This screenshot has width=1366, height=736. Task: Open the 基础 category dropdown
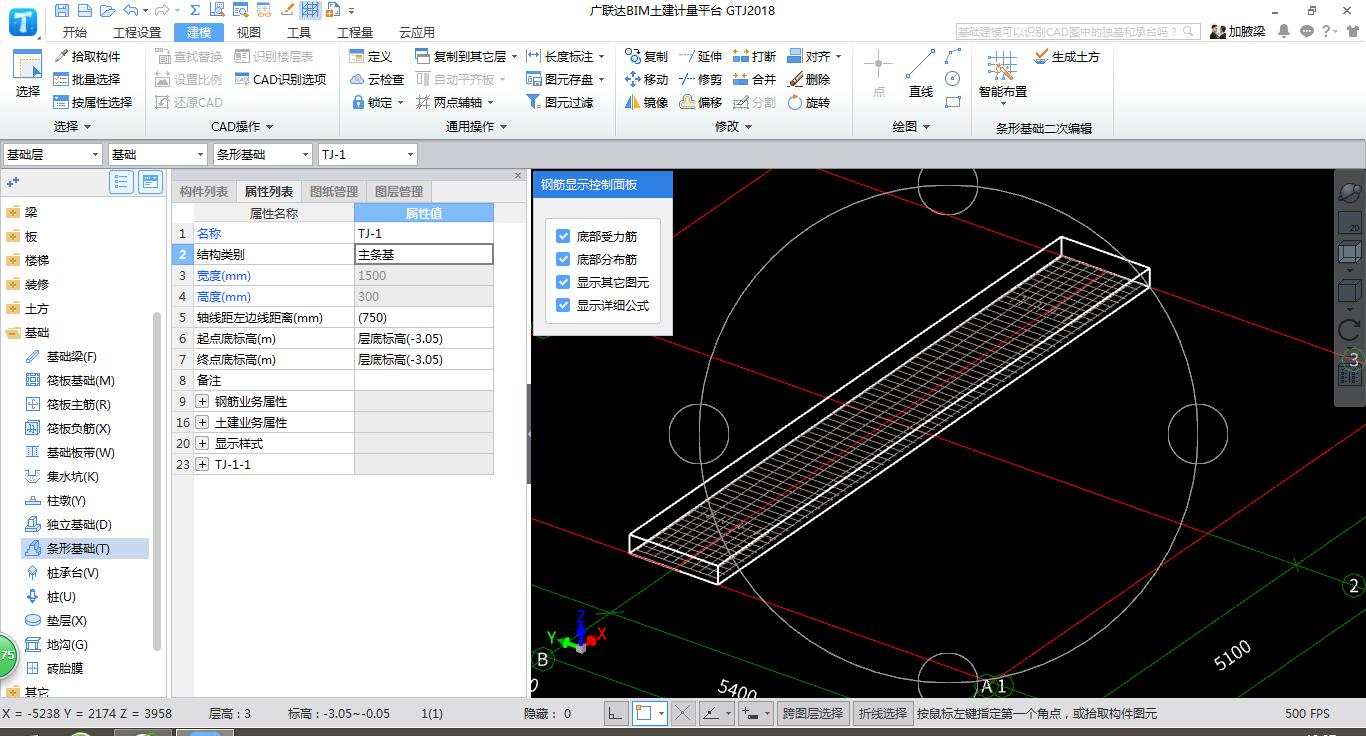coord(157,155)
